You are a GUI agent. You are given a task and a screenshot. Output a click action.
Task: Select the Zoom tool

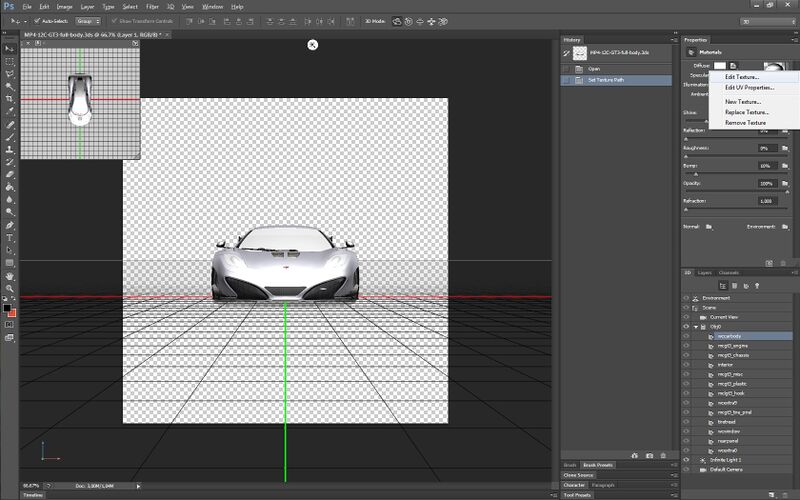[9, 286]
